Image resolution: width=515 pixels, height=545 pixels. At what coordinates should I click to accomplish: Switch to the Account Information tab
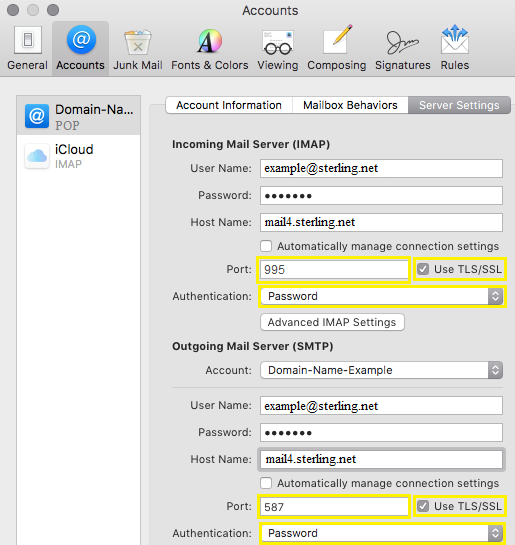coord(229,105)
